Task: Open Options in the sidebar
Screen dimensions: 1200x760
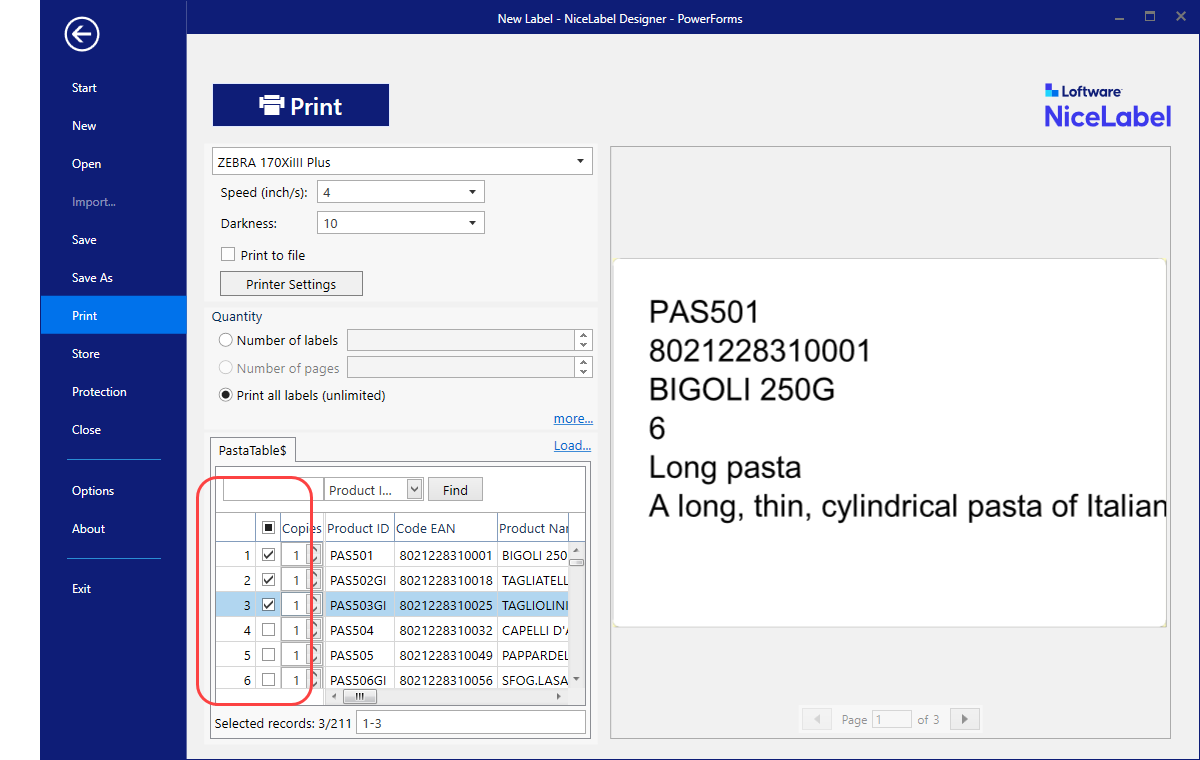Action: pos(93,491)
